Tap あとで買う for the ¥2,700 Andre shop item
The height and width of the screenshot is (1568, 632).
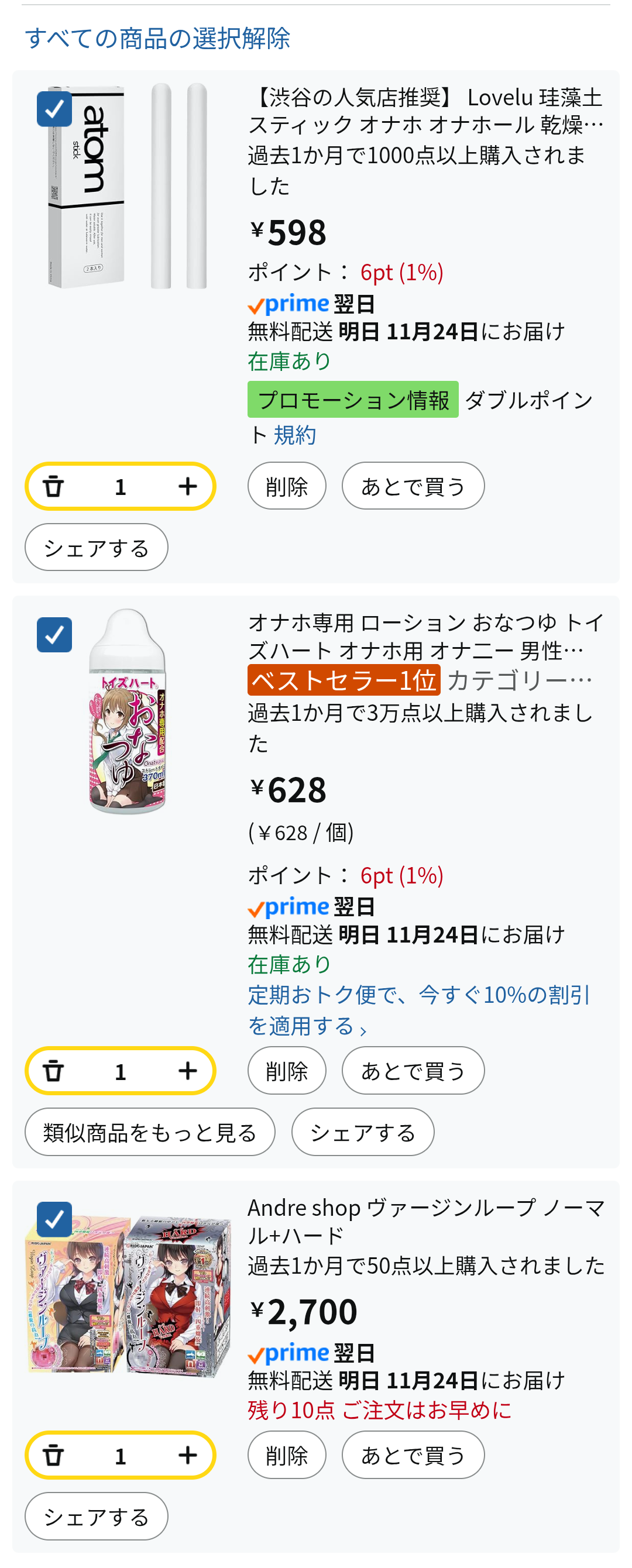(413, 1456)
